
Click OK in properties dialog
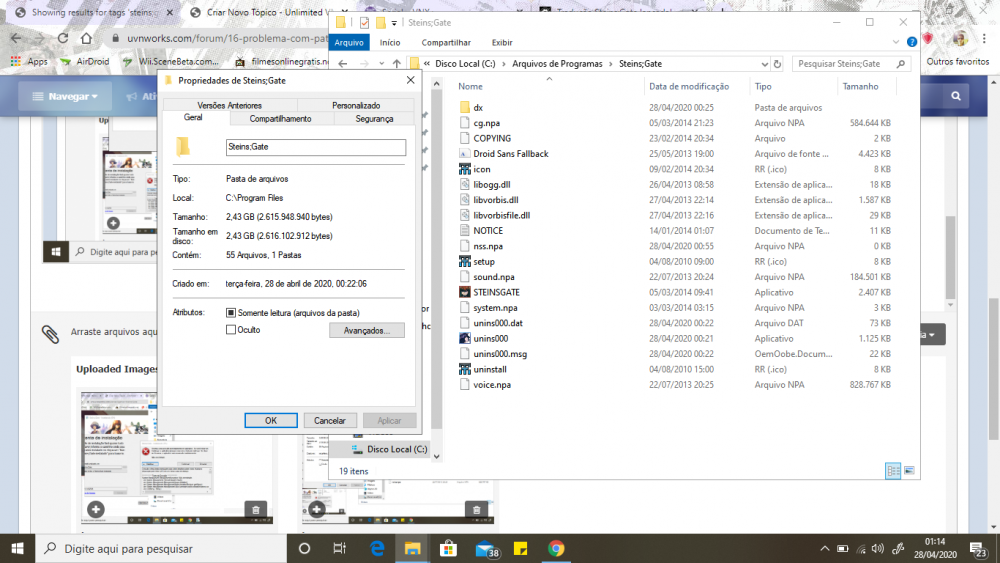pos(270,420)
